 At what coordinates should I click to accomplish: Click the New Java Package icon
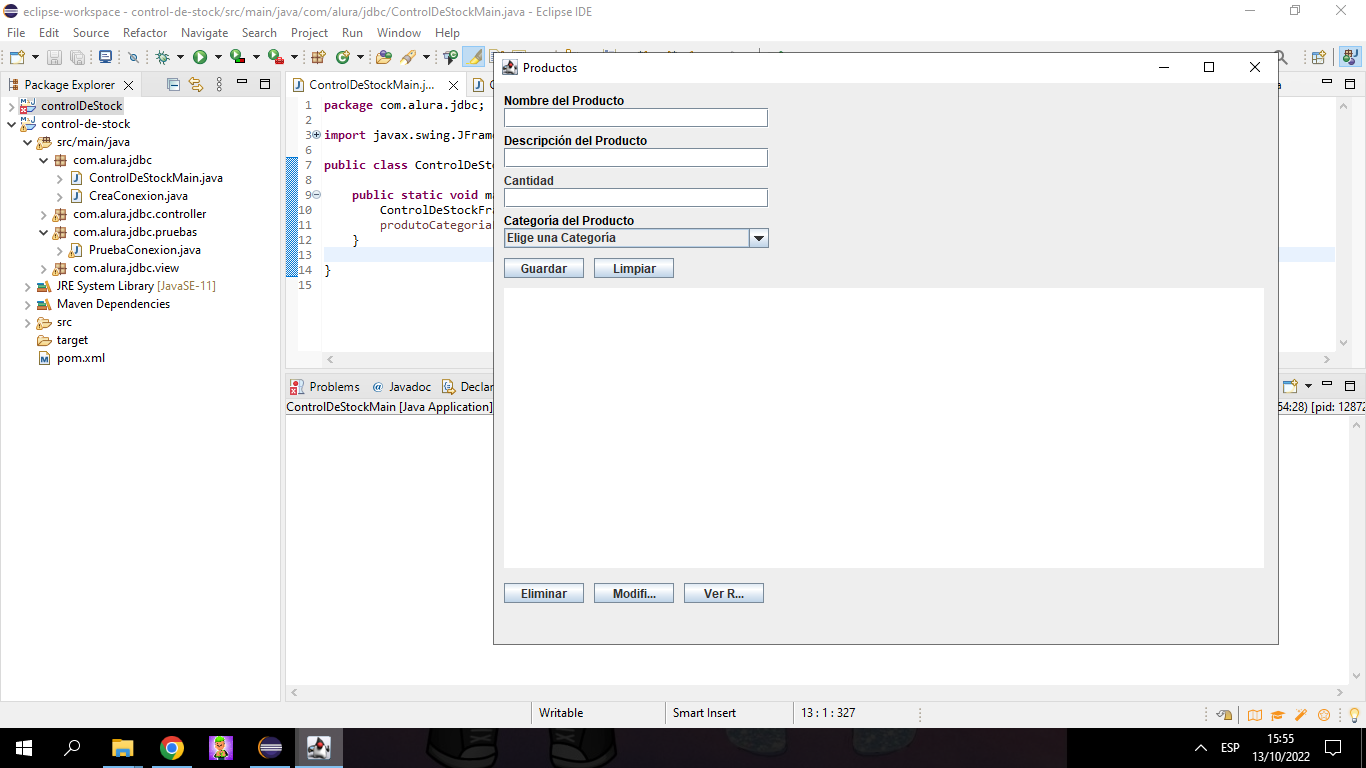(319, 58)
